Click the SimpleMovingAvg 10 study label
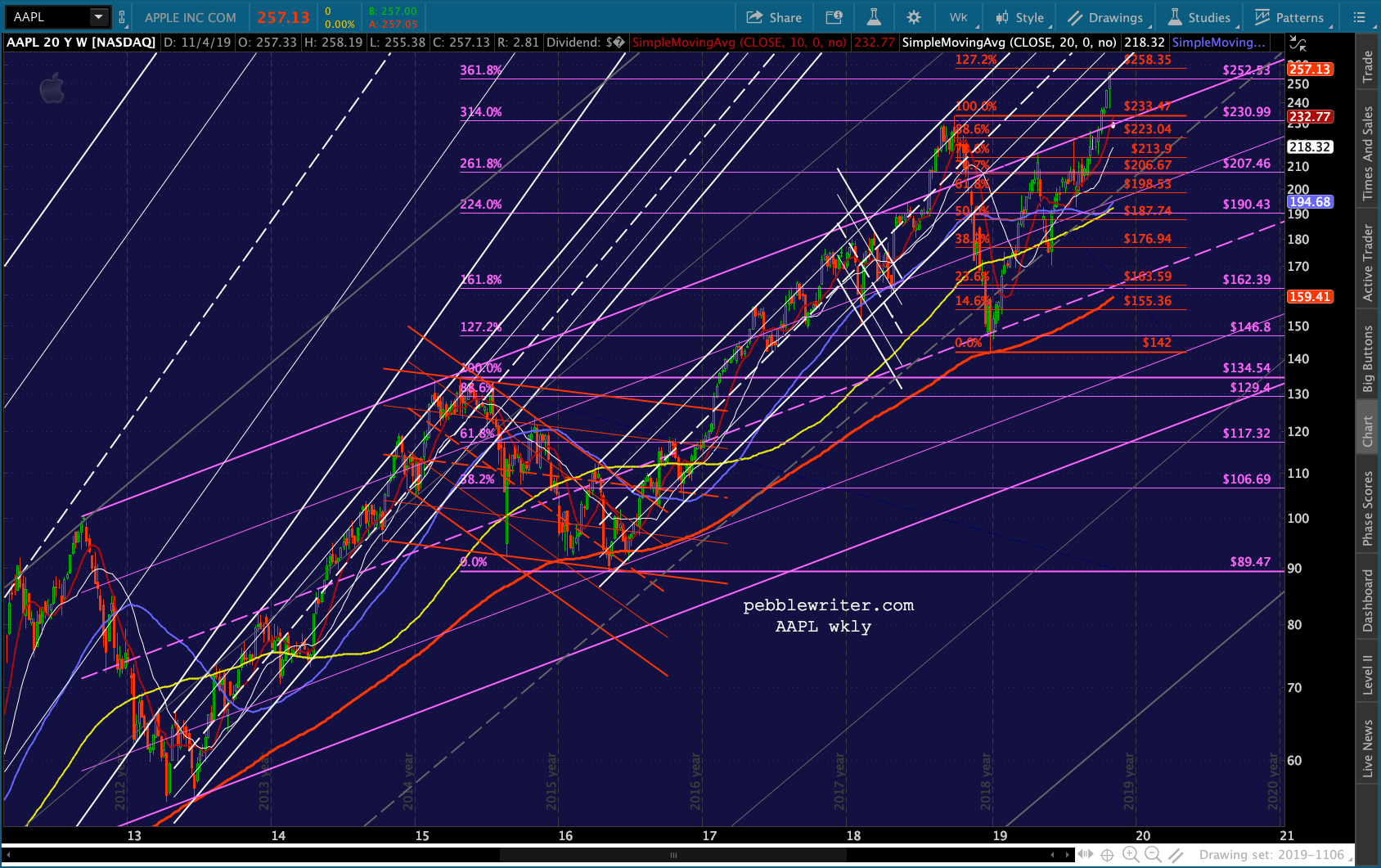Screen dimensions: 1381x868 click(739, 43)
